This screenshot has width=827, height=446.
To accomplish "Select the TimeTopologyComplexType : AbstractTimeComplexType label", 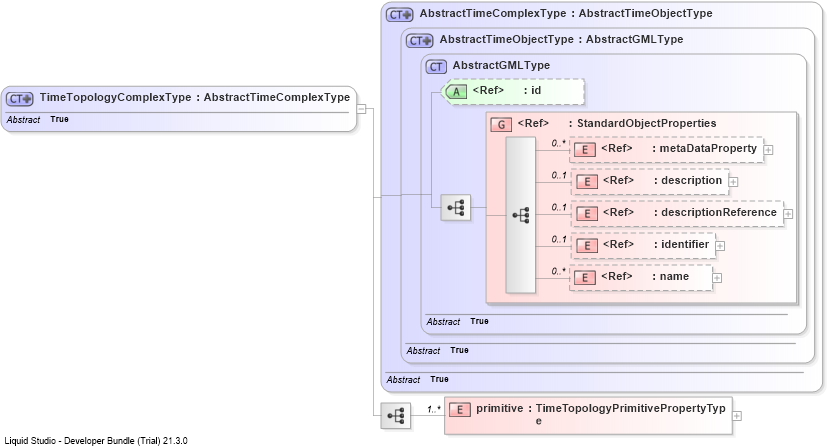I will point(195,98).
